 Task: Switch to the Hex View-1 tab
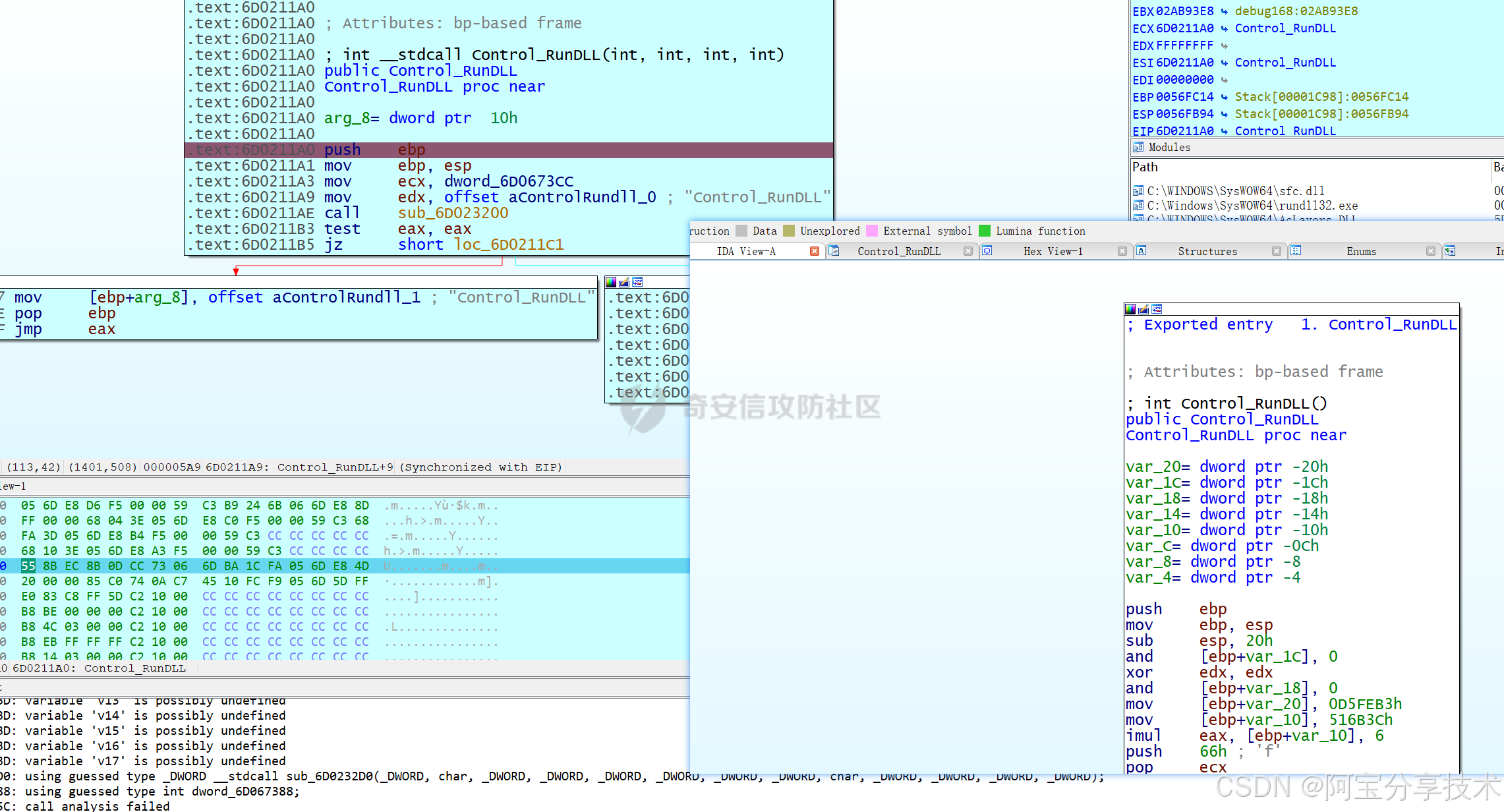click(1053, 251)
